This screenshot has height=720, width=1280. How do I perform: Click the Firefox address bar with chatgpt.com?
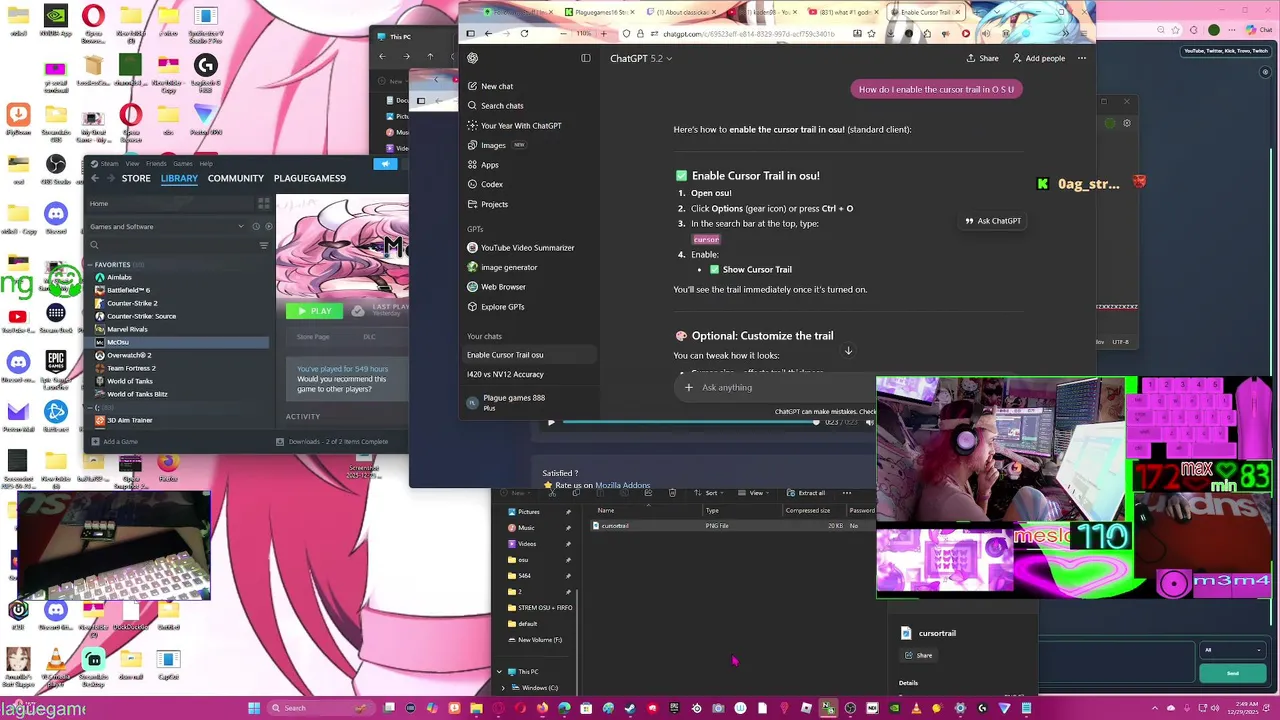coord(748,33)
